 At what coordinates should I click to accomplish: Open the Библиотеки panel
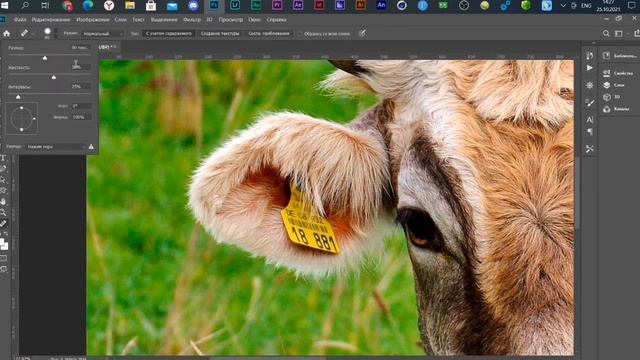(620, 56)
